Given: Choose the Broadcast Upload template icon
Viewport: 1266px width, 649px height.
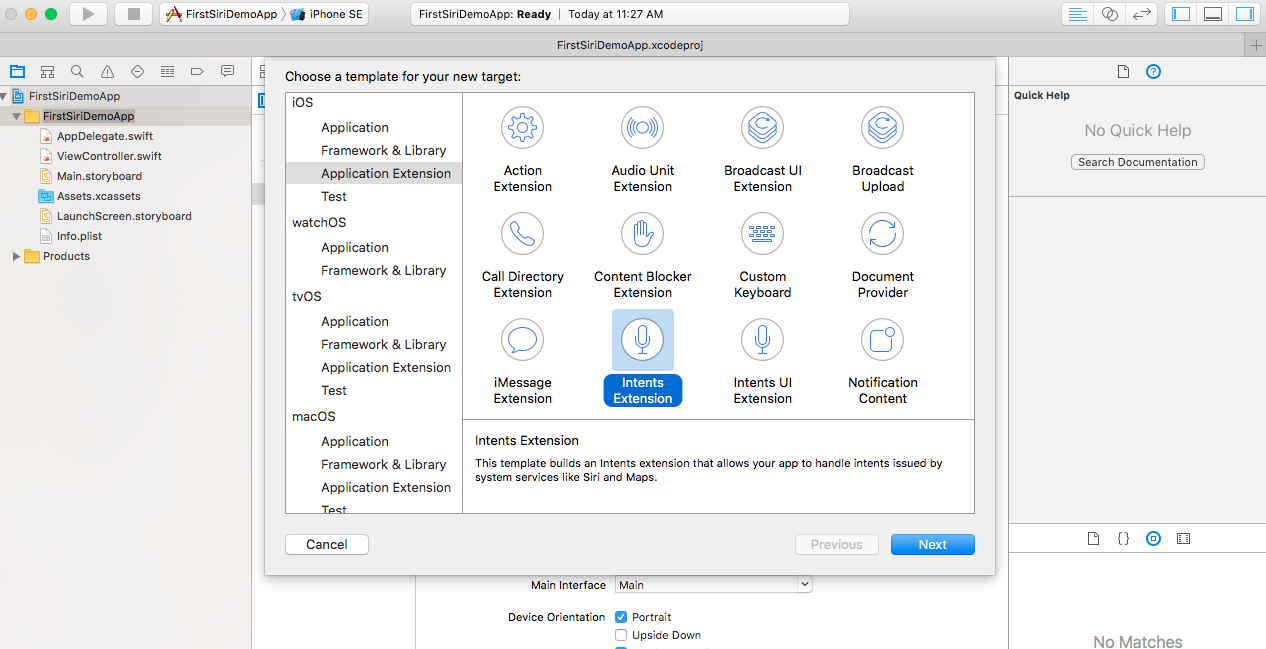Looking at the screenshot, I should (883, 128).
